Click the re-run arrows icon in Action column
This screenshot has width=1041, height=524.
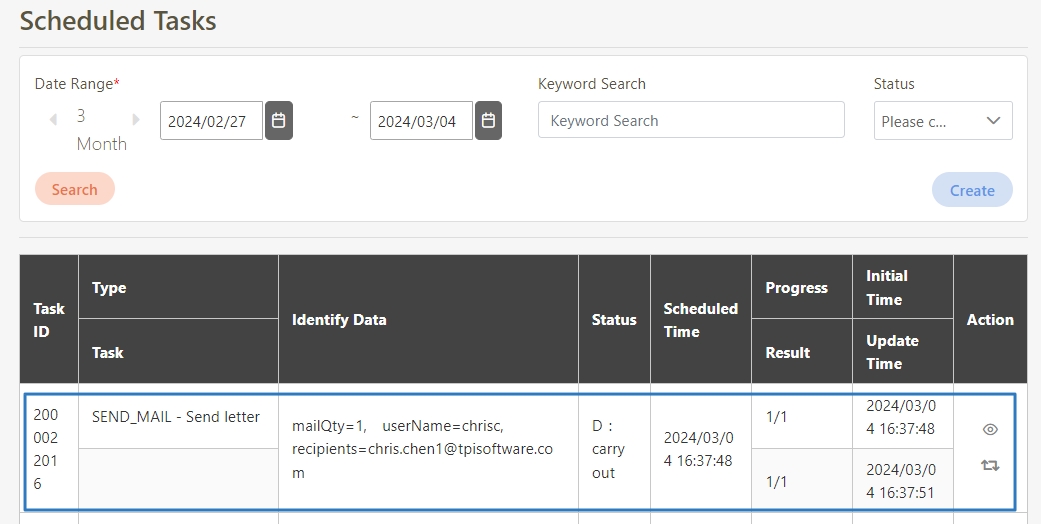click(990, 465)
